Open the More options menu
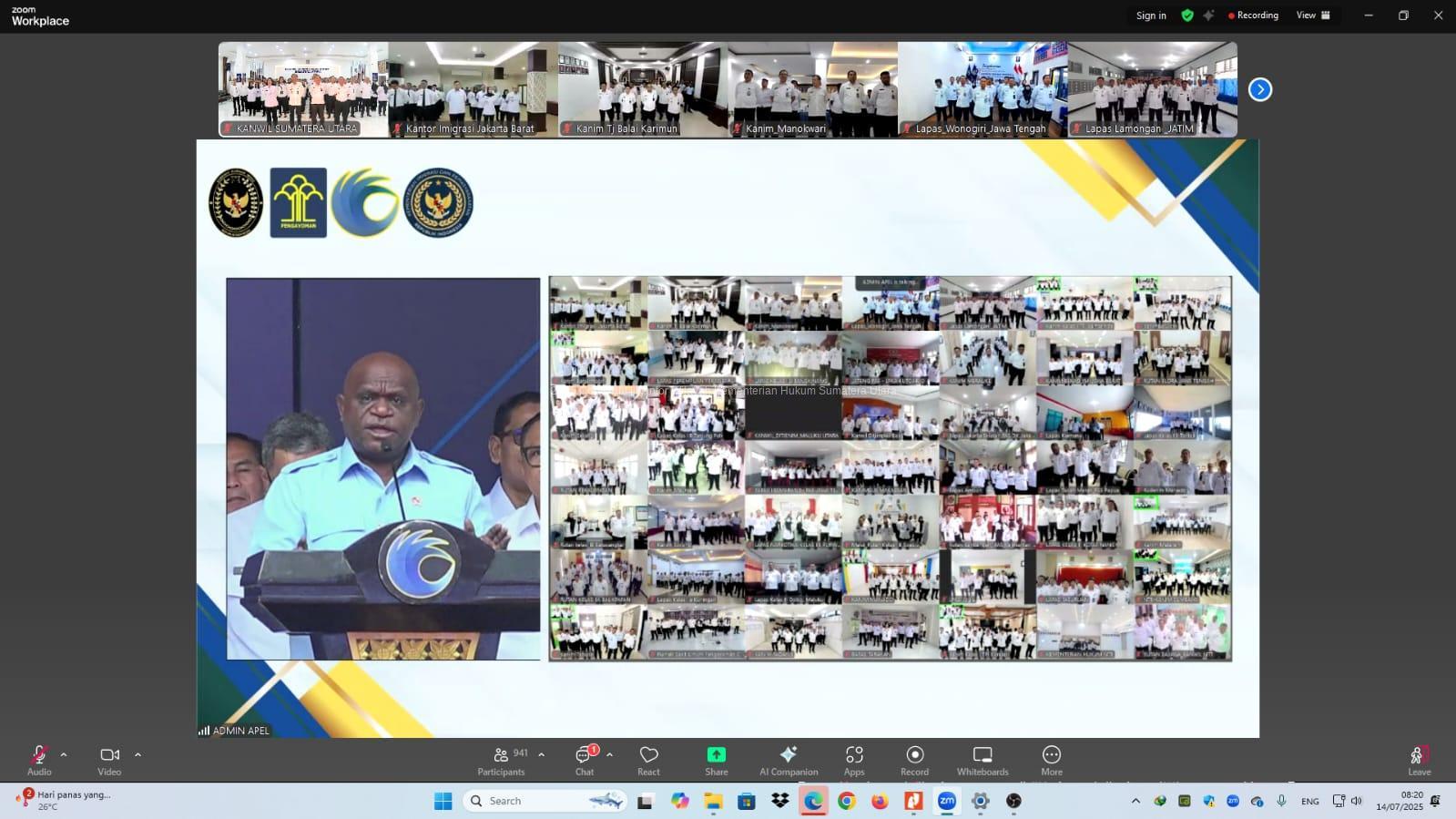Screen dimensions: 1456x819 coord(1052,761)
